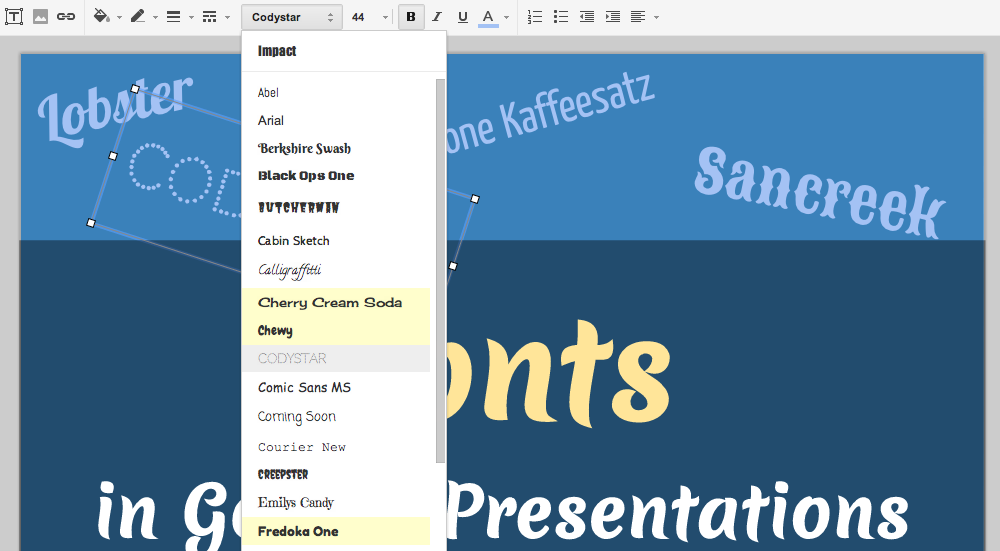Click the Presentations title text
This screenshot has height=551, width=1000.
click(680, 512)
